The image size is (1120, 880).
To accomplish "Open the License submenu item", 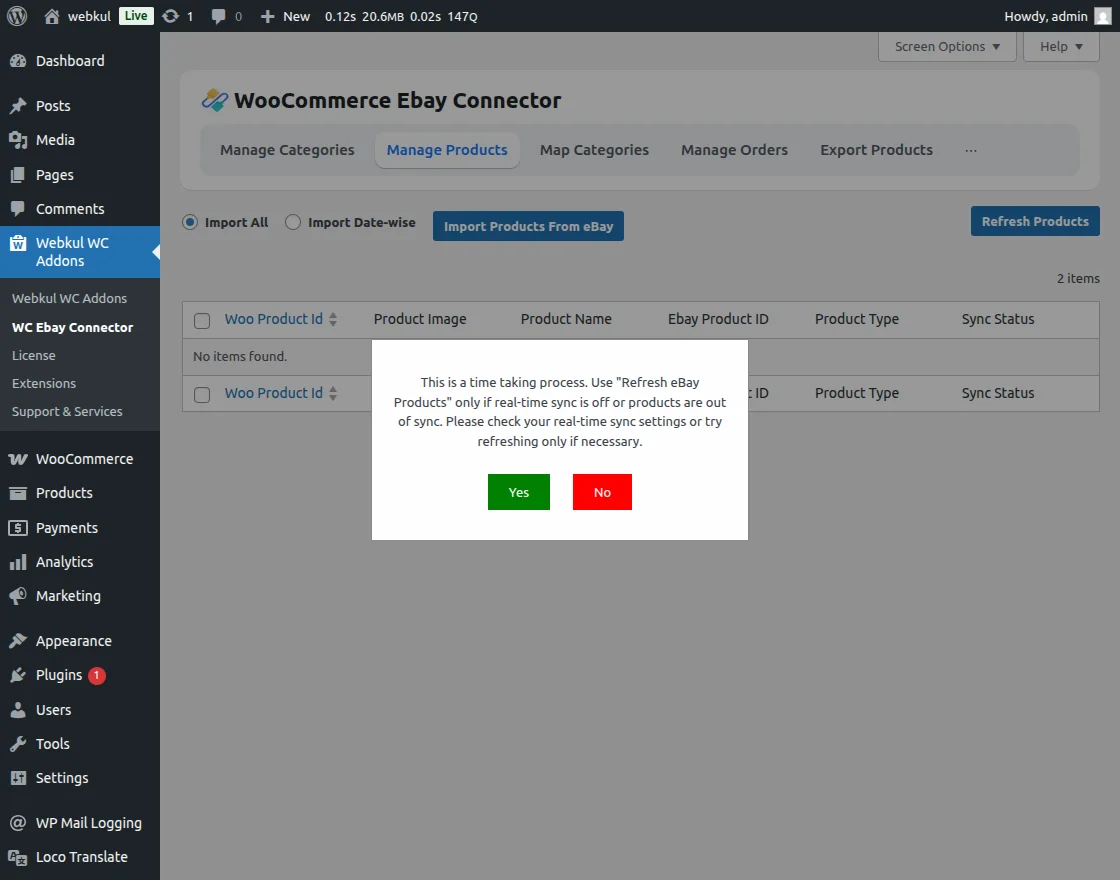I will coord(34,355).
